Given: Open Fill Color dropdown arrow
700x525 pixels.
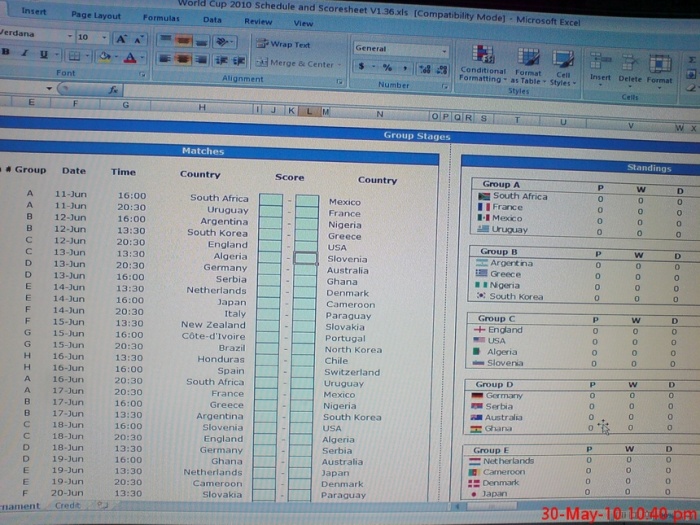Looking at the screenshot, I should (x=116, y=57).
